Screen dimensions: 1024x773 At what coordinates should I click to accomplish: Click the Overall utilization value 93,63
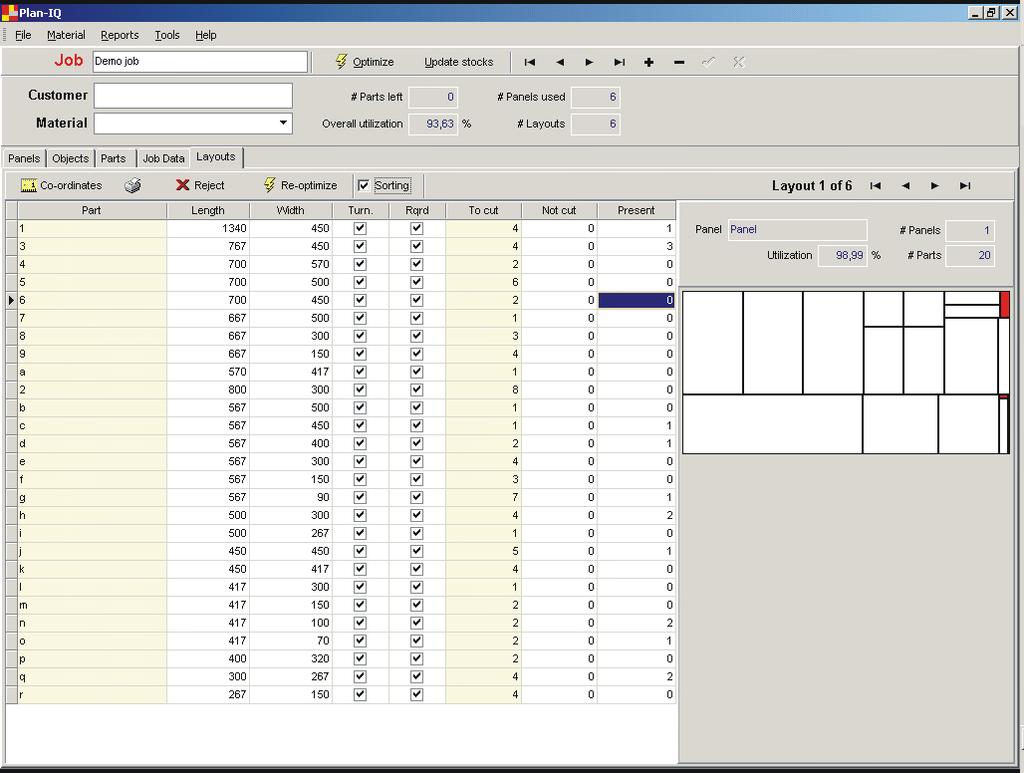point(432,123)
